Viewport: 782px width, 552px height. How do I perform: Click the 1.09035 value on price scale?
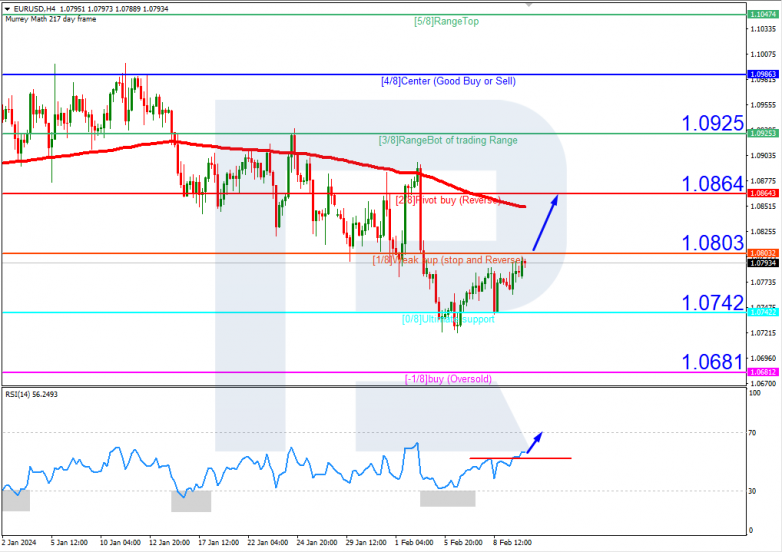pyautogui.click(x=763, y=156)
